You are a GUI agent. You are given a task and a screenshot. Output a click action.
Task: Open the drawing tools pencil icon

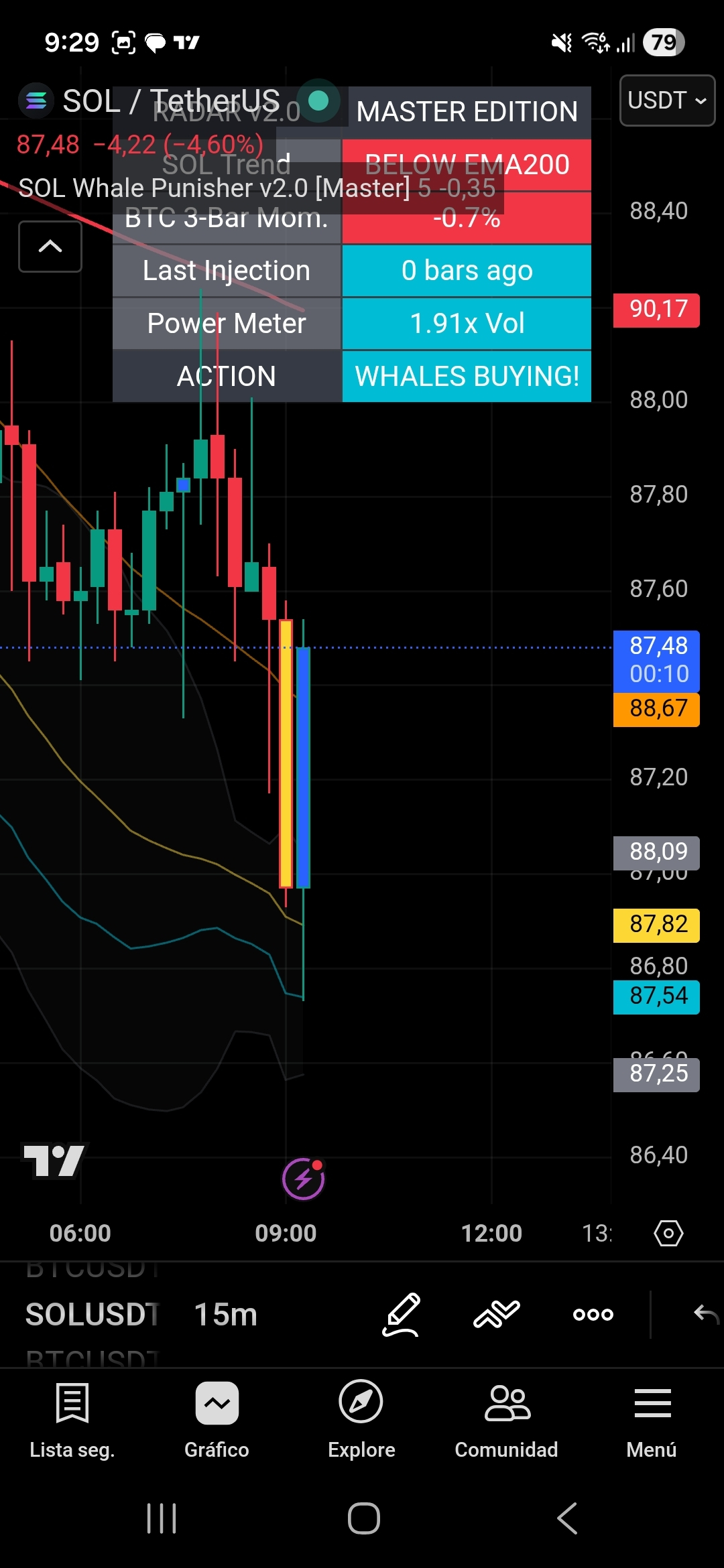tap(401, 1314)
